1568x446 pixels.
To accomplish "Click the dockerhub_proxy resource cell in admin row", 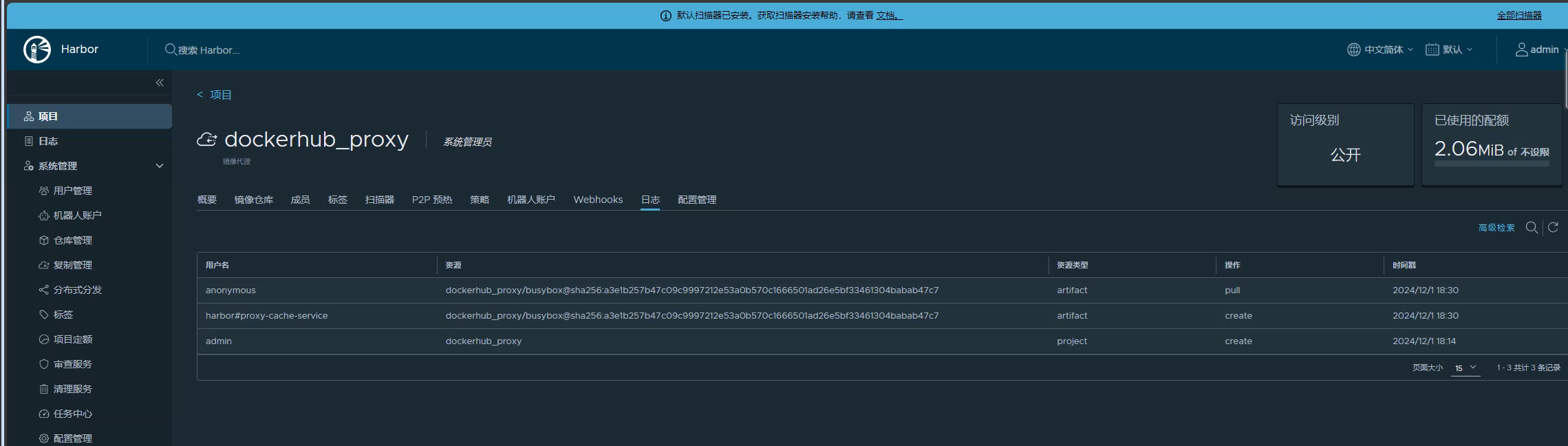I will point(484,341).
